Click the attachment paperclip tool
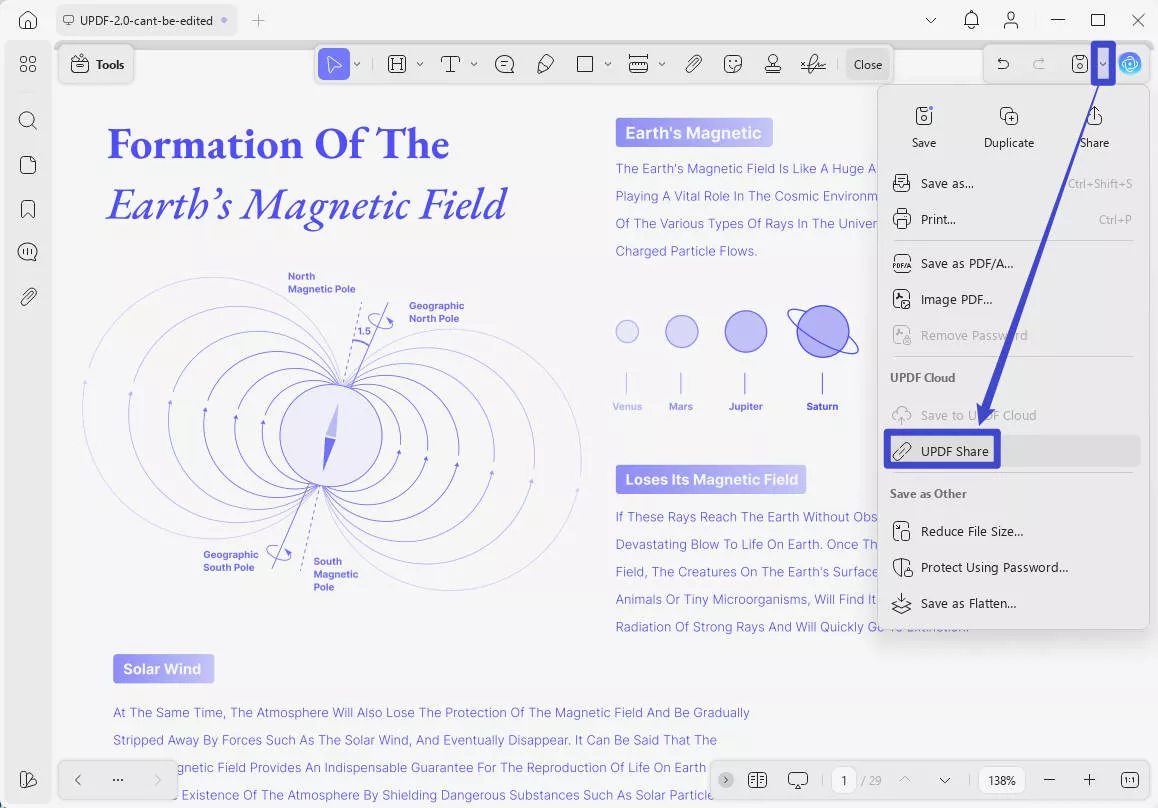Image resolution: width=1158 pixels, height=808 pixels. [x=693, y=63]
